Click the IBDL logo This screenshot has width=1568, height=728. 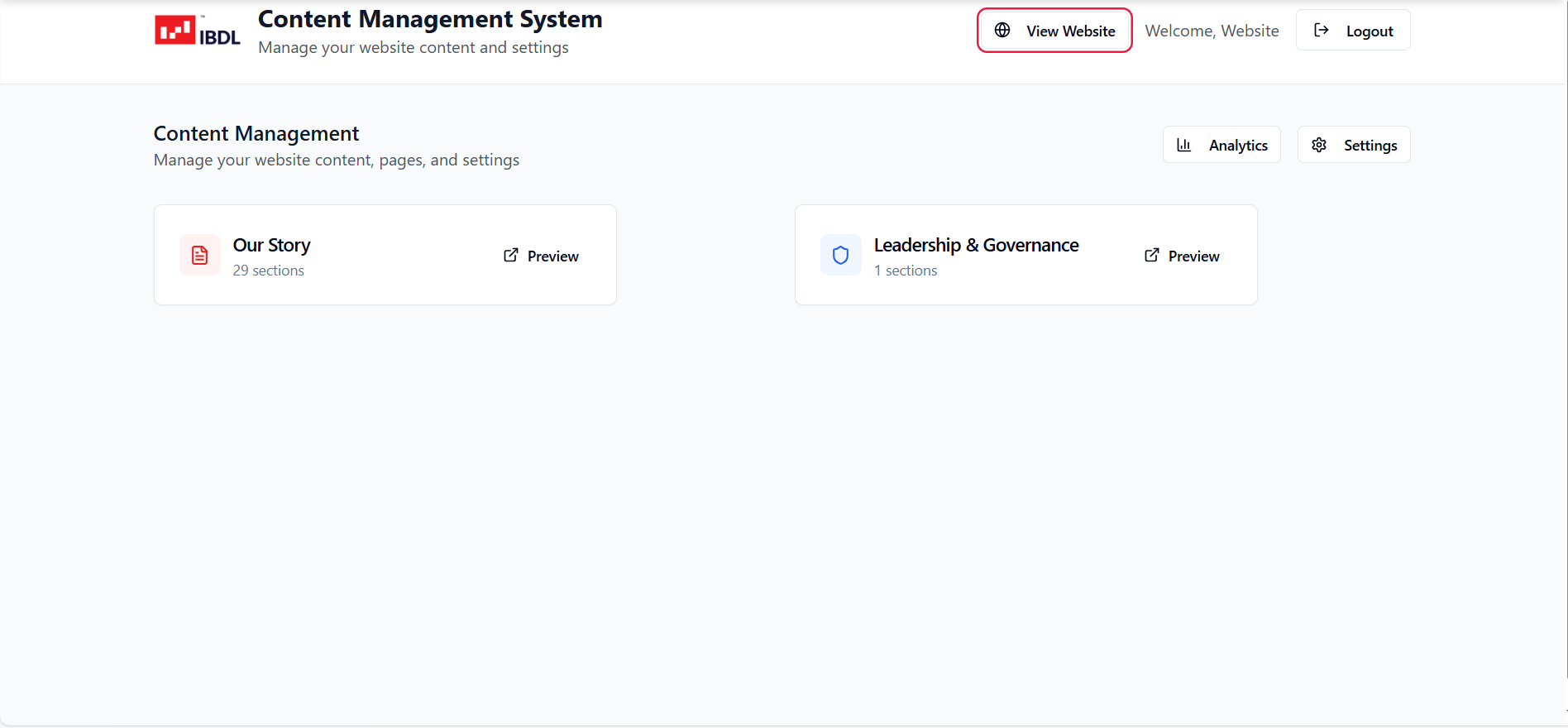197,31
